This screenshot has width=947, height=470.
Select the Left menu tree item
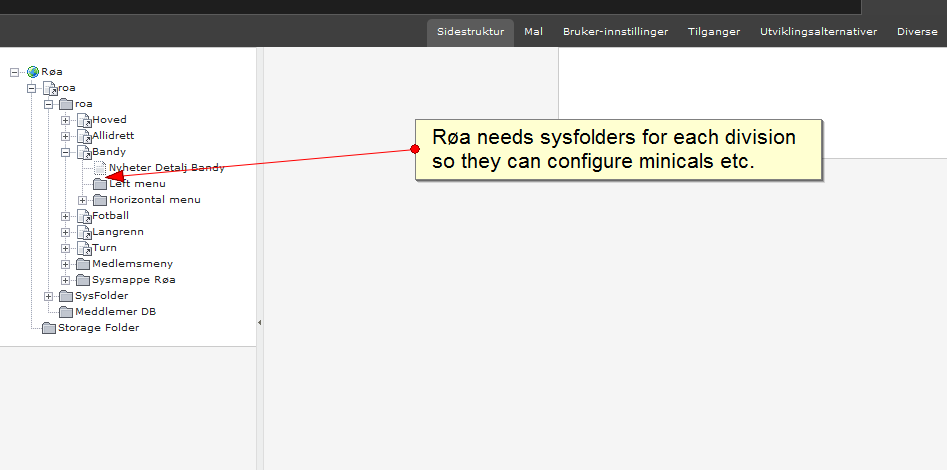point(137,184)
